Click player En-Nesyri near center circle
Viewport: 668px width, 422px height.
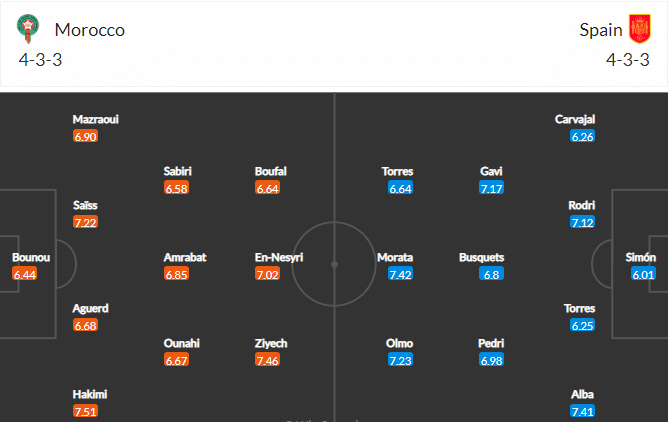(x=279, y=257)
